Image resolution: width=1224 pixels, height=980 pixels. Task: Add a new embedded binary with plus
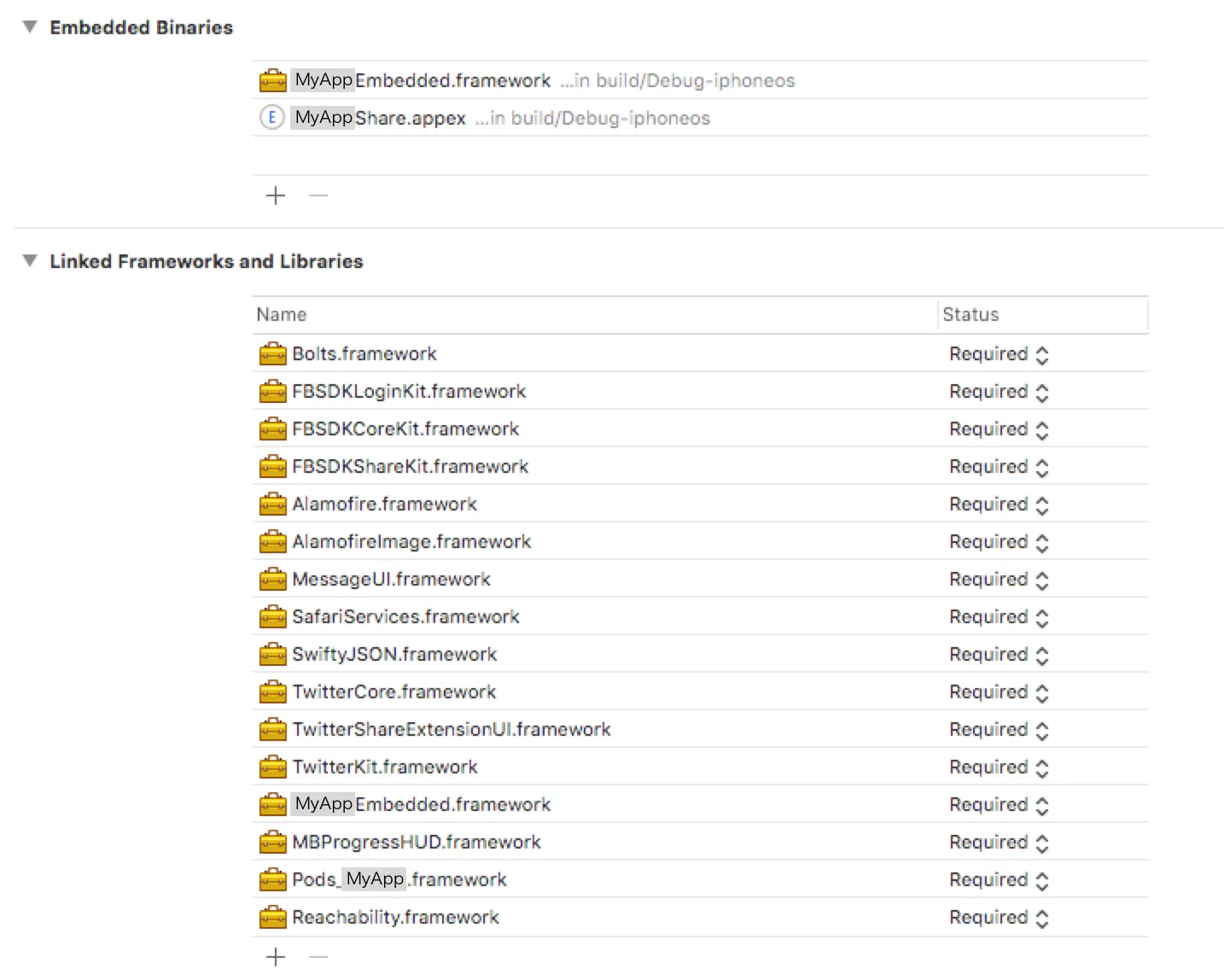tap(275, 195)
